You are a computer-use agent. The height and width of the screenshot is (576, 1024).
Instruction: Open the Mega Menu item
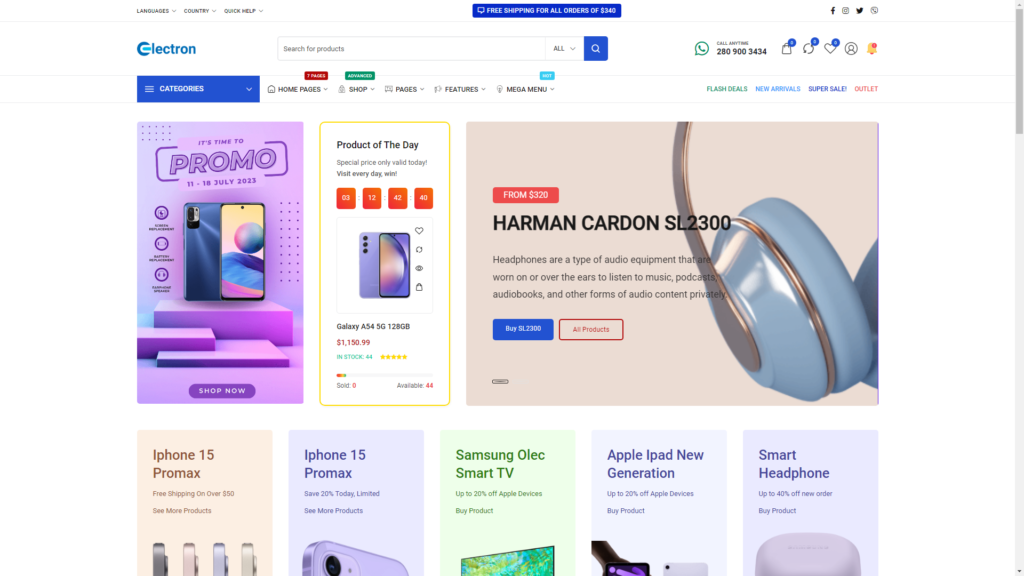(x=525, y=89)
